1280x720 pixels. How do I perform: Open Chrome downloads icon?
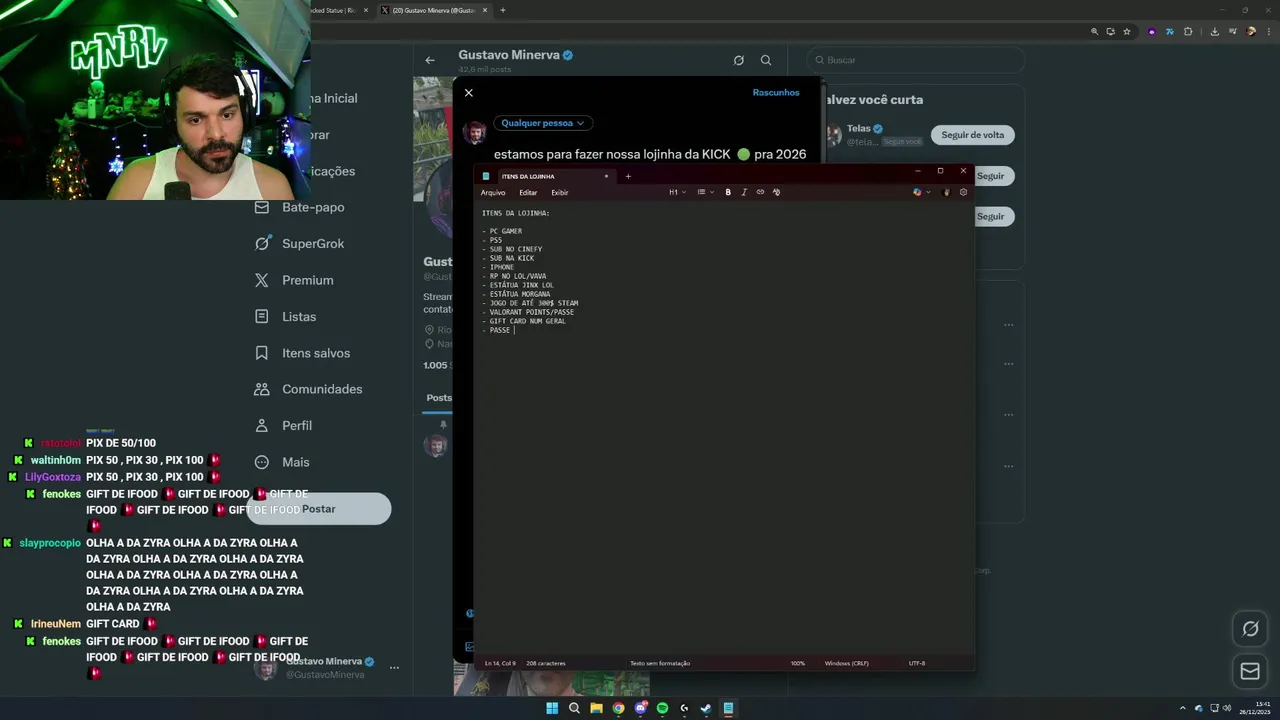click(1214, 31)
